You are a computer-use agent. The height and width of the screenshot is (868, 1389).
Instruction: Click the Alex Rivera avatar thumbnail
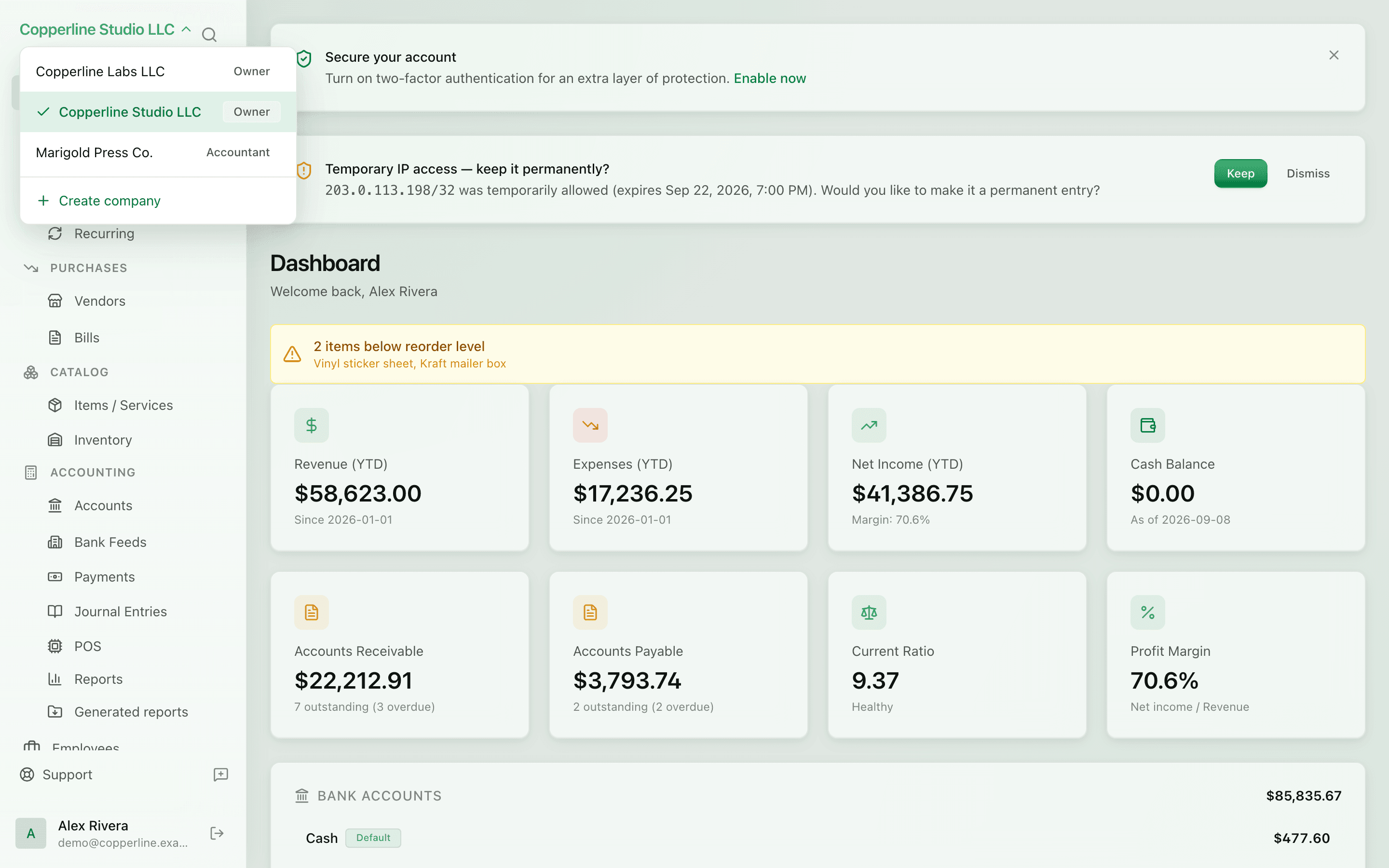click(31, 834)
